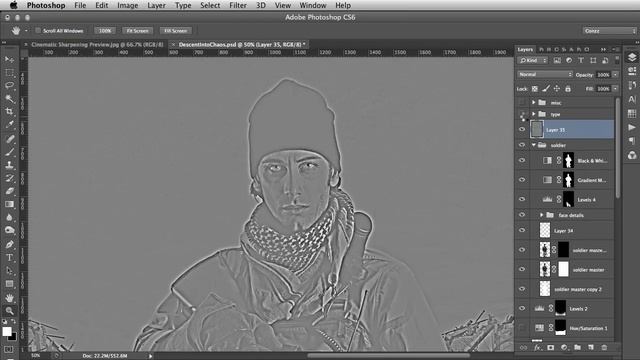
Task: Open the workspace switcher dropdown
Action: coord(609,31)
